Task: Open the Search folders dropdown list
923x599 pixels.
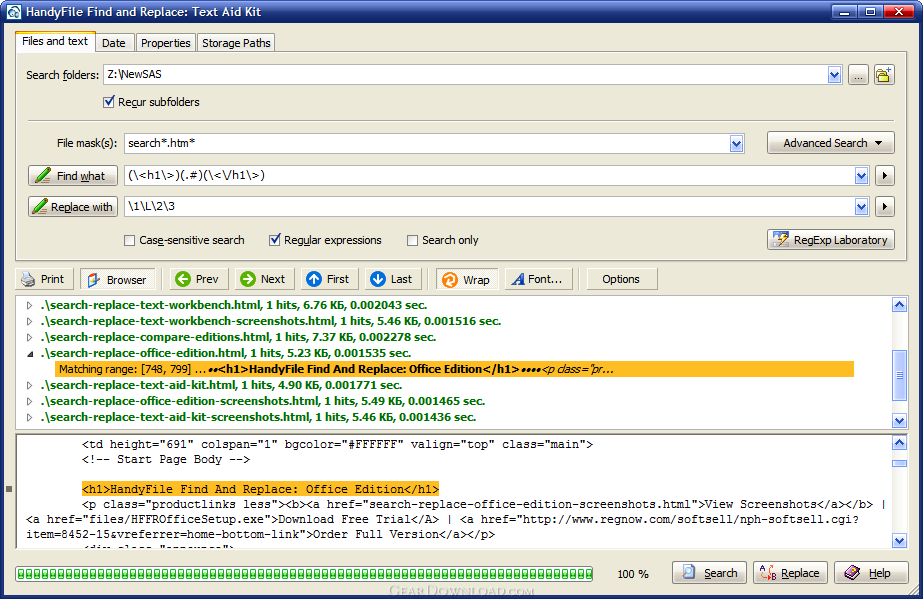Action: tap(834, 75)
